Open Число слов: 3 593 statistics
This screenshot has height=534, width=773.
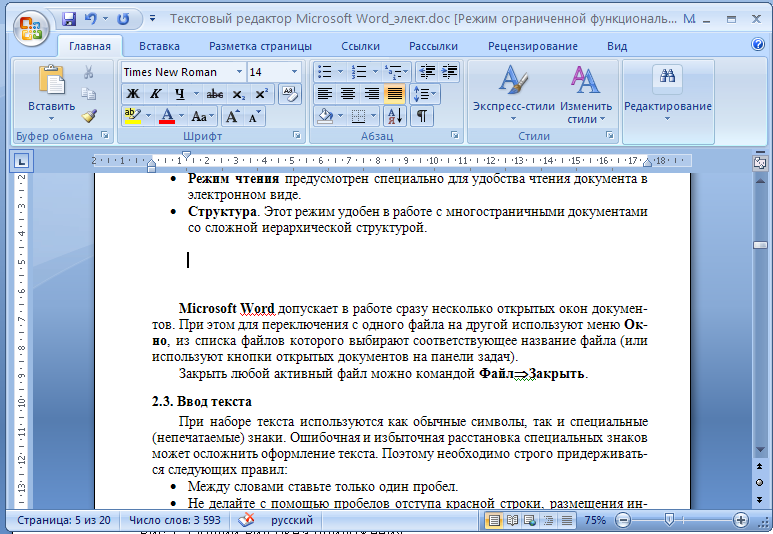pyautogui.click(x=175, y=520)
